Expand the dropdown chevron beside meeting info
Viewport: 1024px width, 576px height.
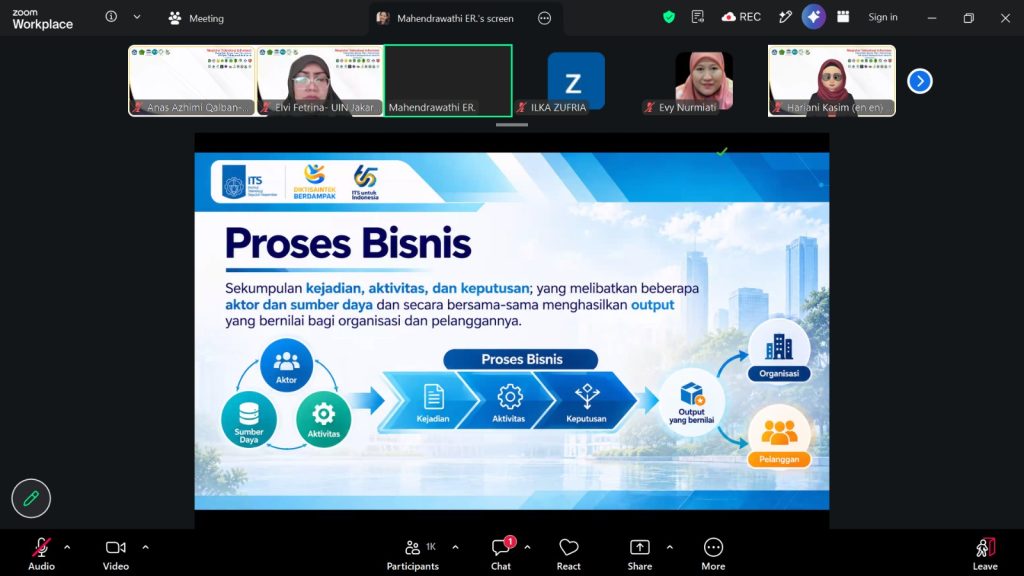point(136,17)
